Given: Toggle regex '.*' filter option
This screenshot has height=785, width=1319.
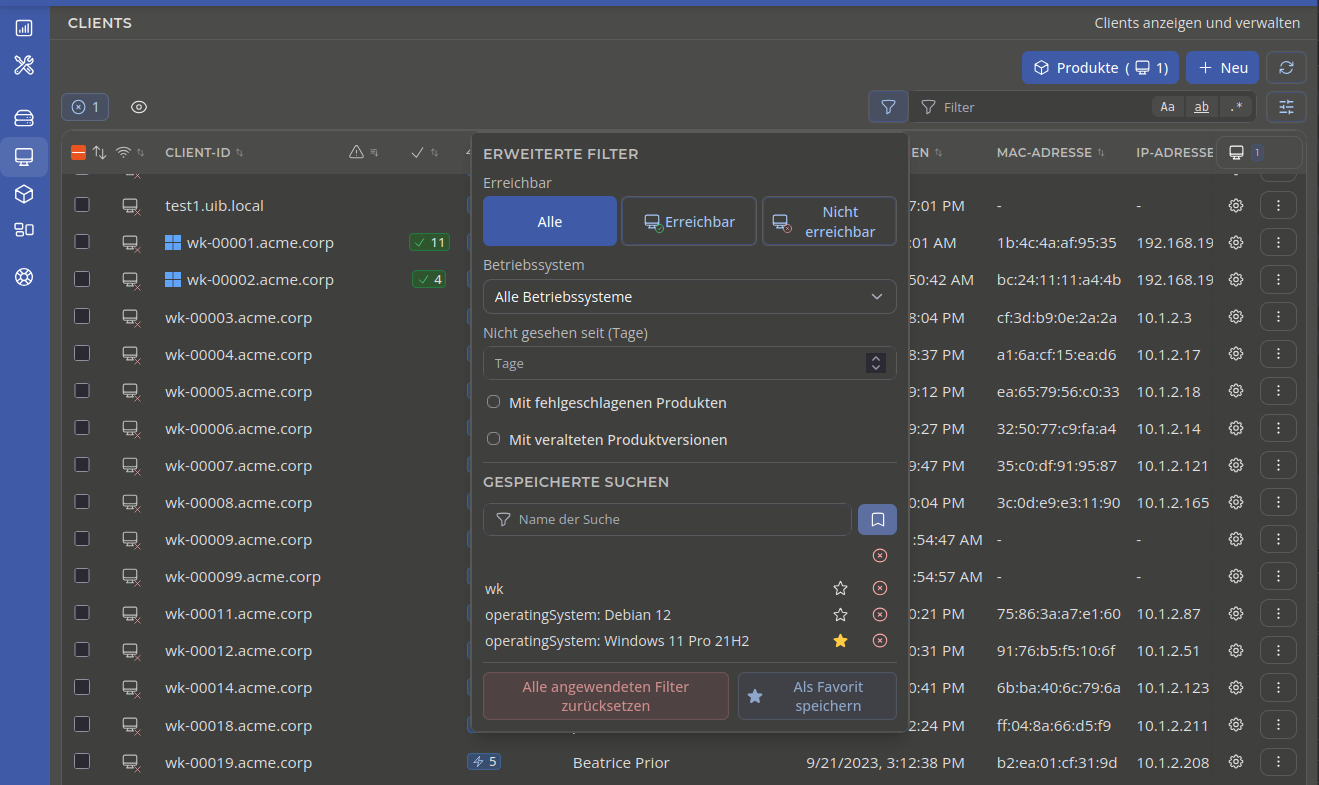Looking at the screenshot, I should tap(1237, 107).
